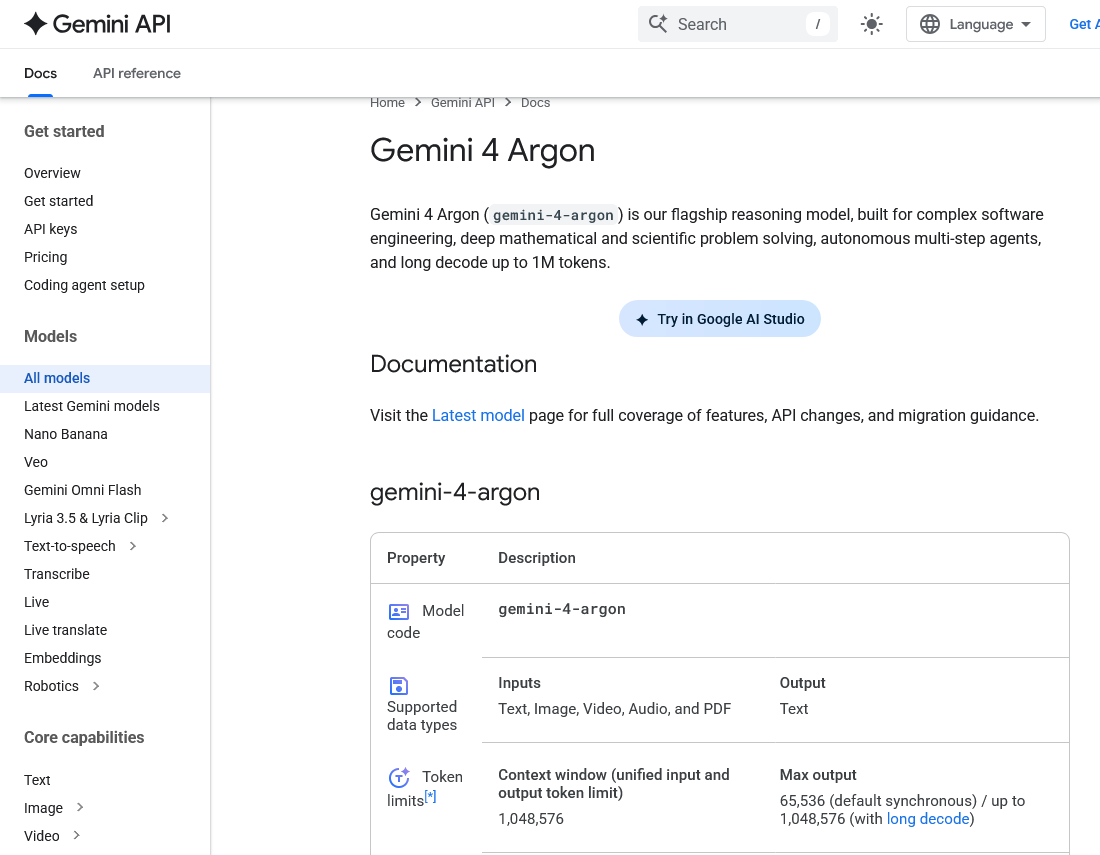Click the 65,536 max output value
Screen dimensions: 1100x855
pyautogui.click(x=803, y=801)
